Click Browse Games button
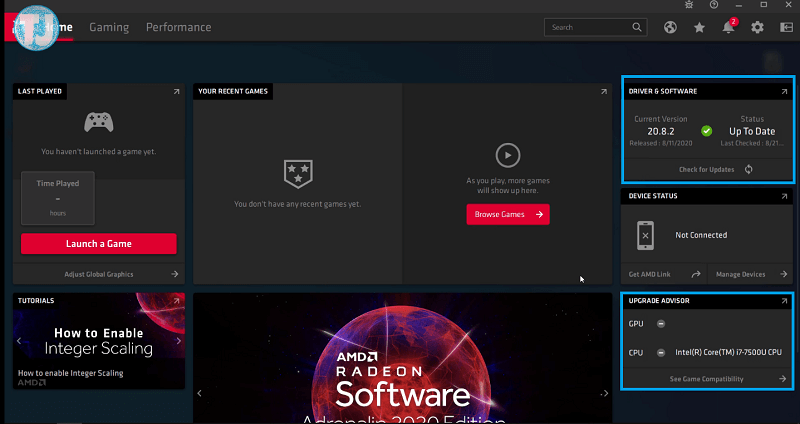The image size is (800, 424). (508, 214)
